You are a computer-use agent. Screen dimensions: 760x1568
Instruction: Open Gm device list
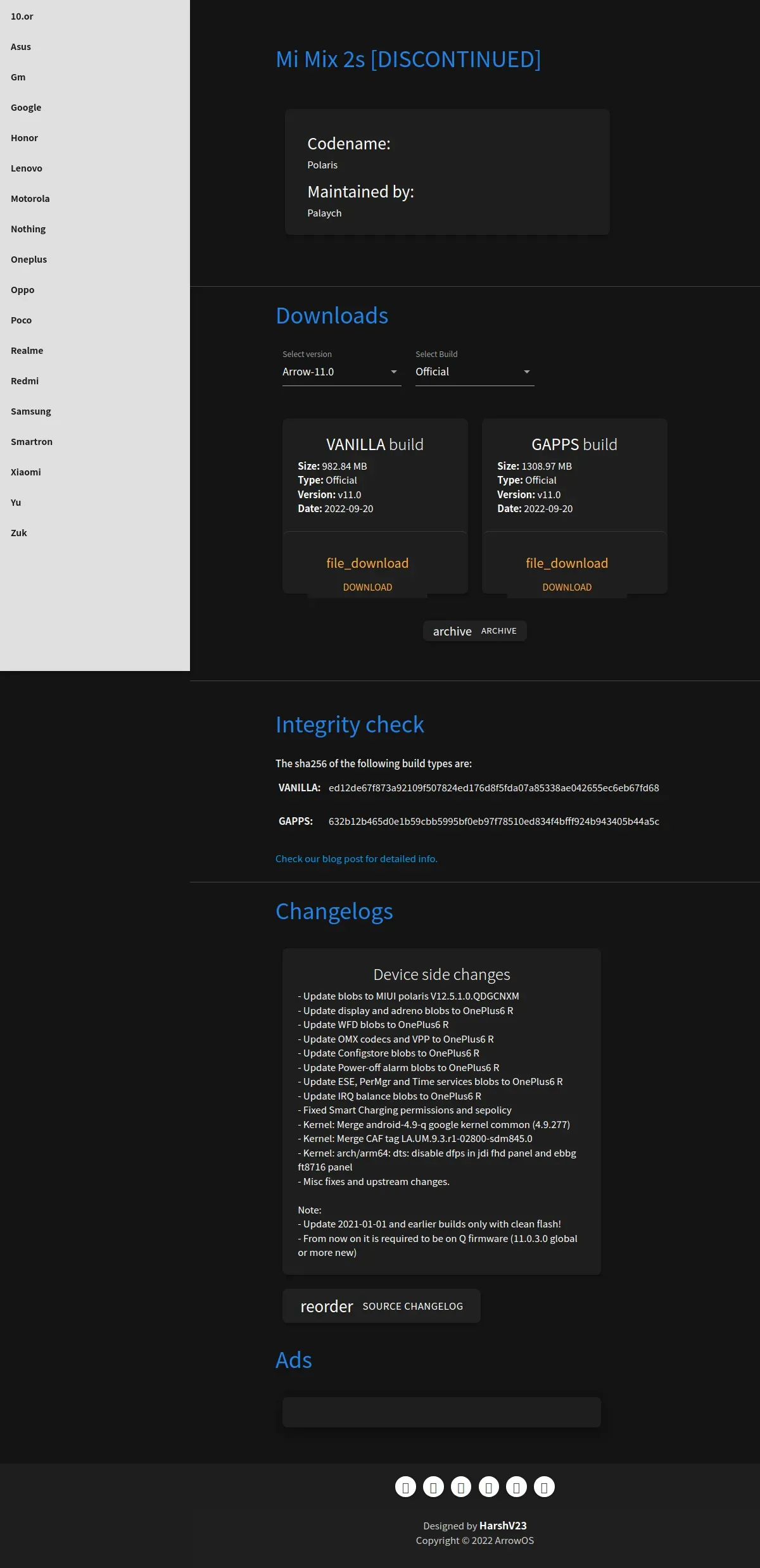click(x=95, y=77)
